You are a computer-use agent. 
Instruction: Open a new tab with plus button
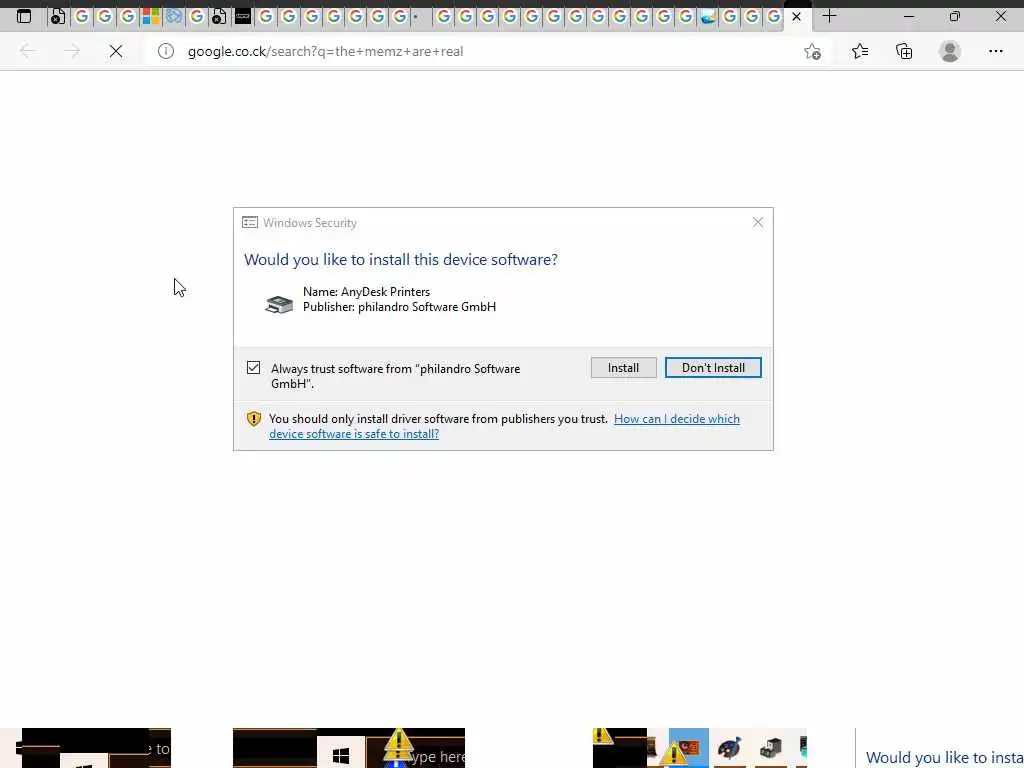click(829, 16)
